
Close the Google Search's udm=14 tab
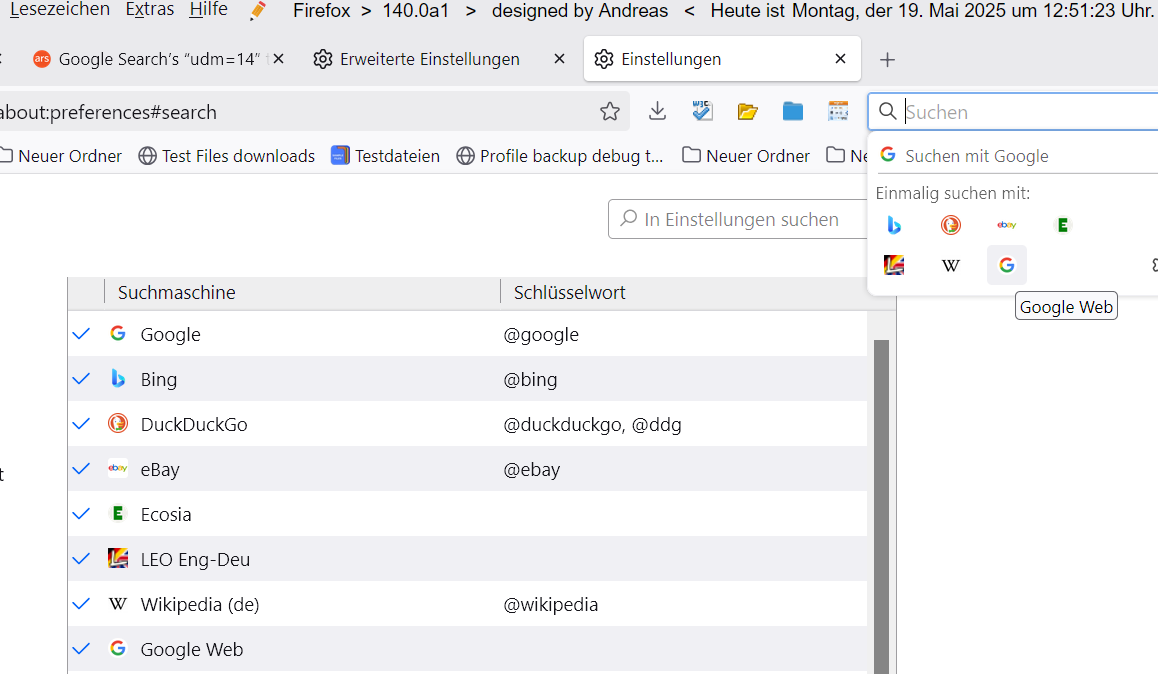click(278, 59)
